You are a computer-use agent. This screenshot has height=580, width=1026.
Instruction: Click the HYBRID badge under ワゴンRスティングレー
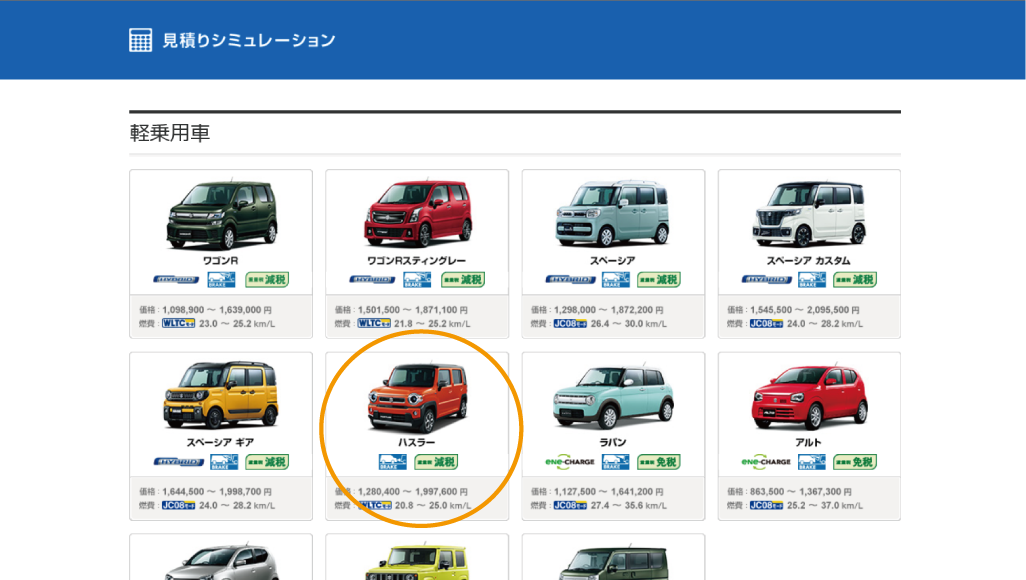tap(372, 280)
